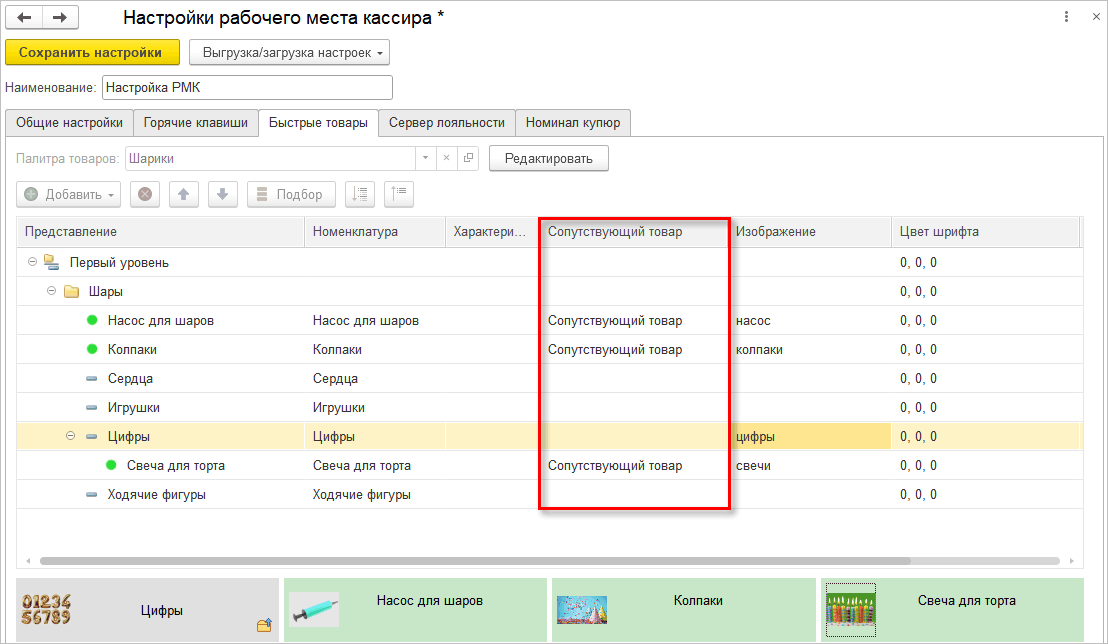Collapse the Шары folder node
The height and width of the screenshot is (644, 1108).
coord(52,291)
